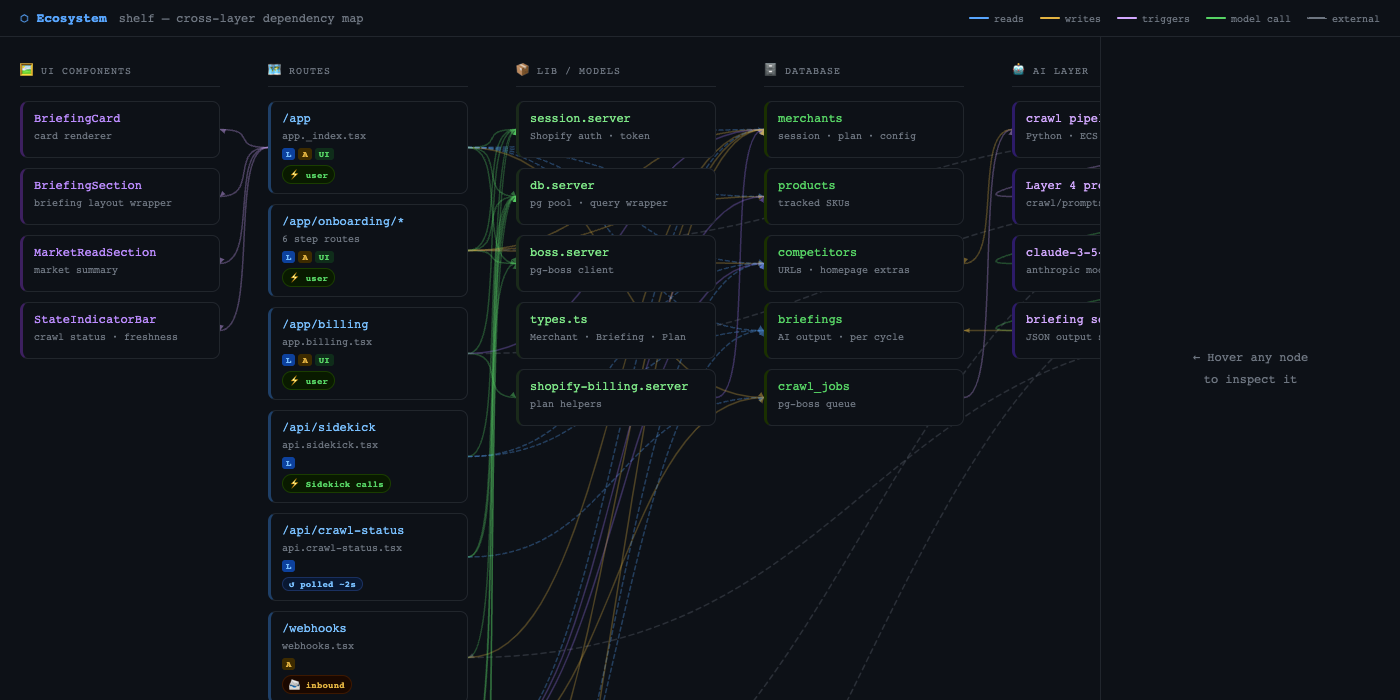This screenshot has width=1400, height=700.
Task: Select the shopify-billing.server lib node
Action: (x=616, y=397)
